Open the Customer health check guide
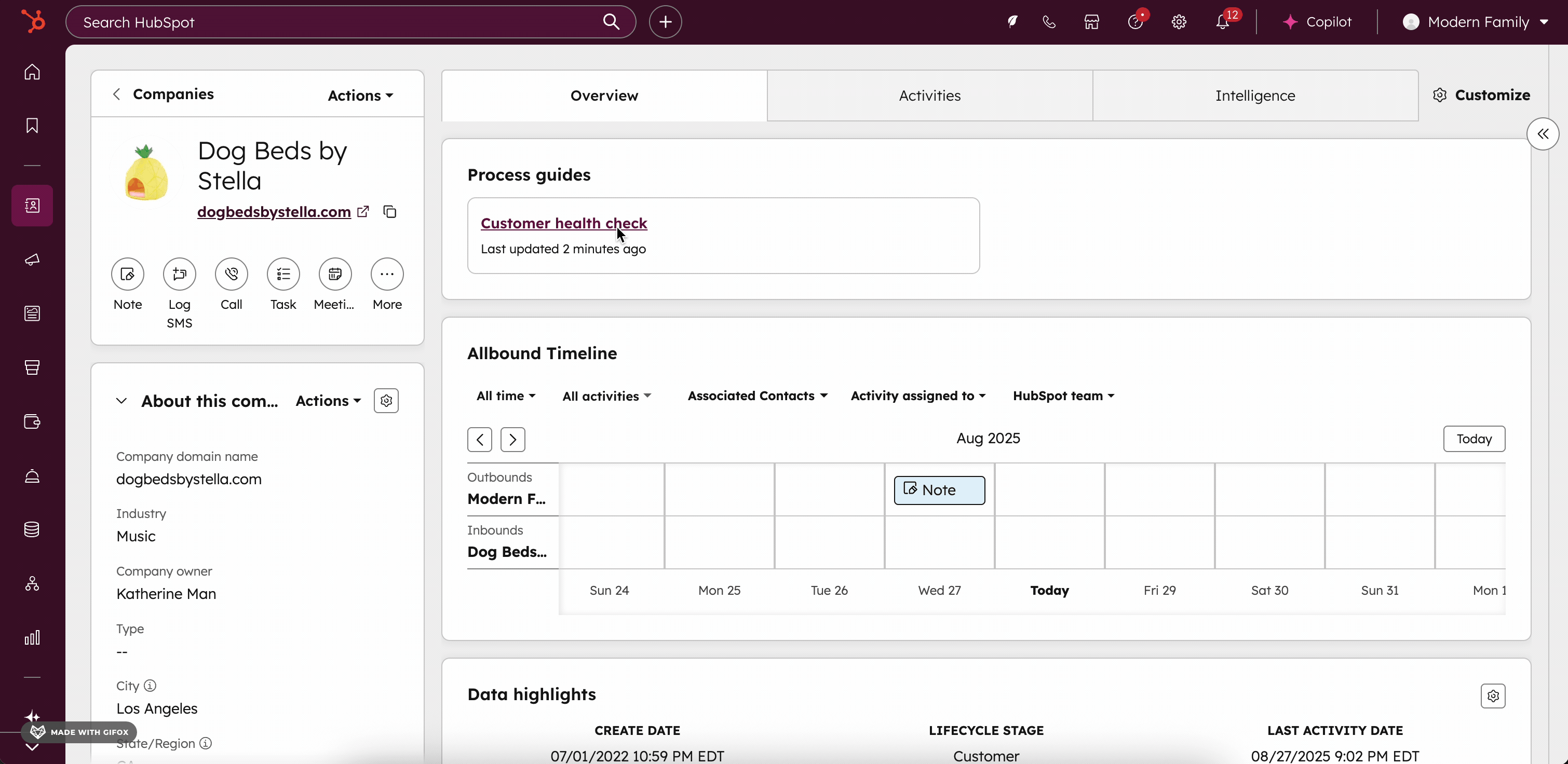The width and height of the screenshot is (1568, 764). [564, 223]
